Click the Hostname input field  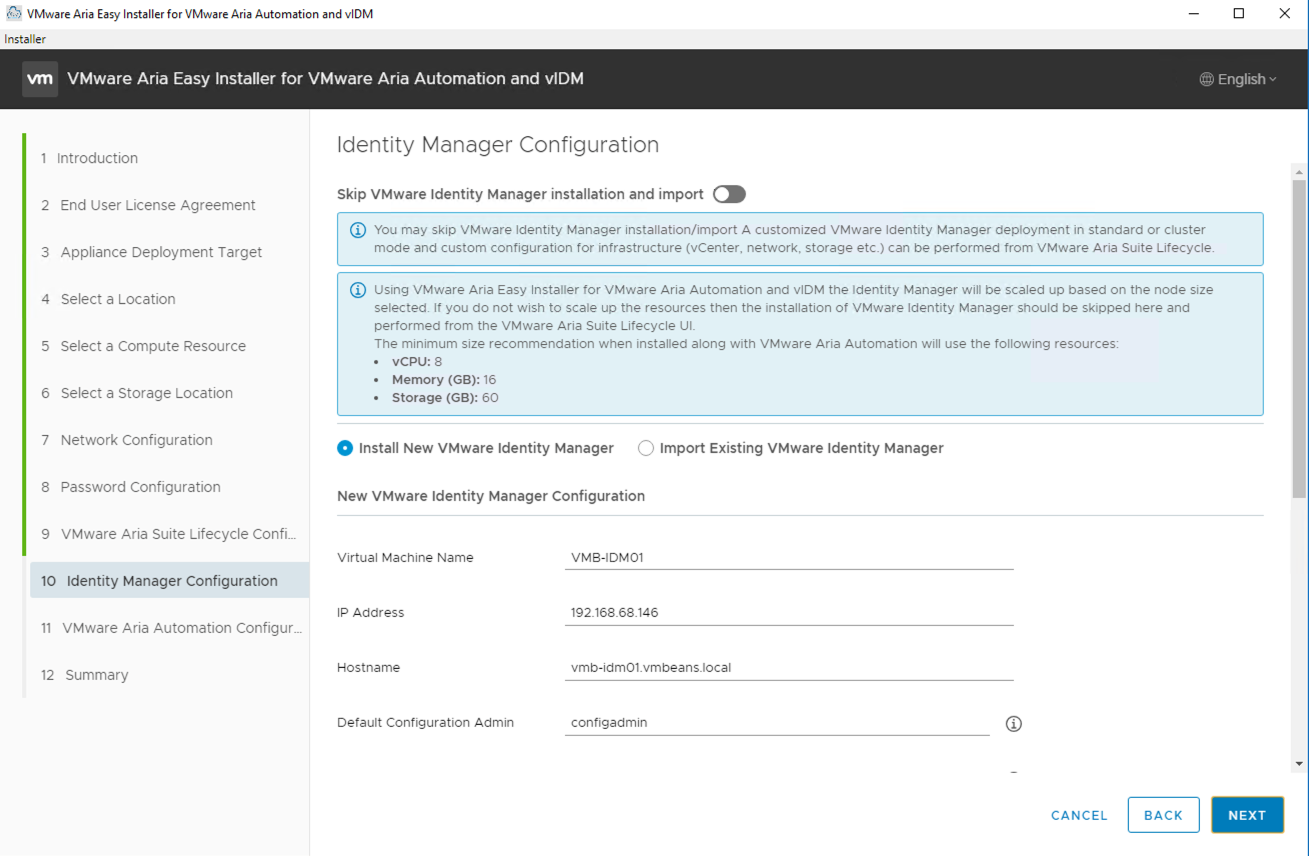coord(789,668)
